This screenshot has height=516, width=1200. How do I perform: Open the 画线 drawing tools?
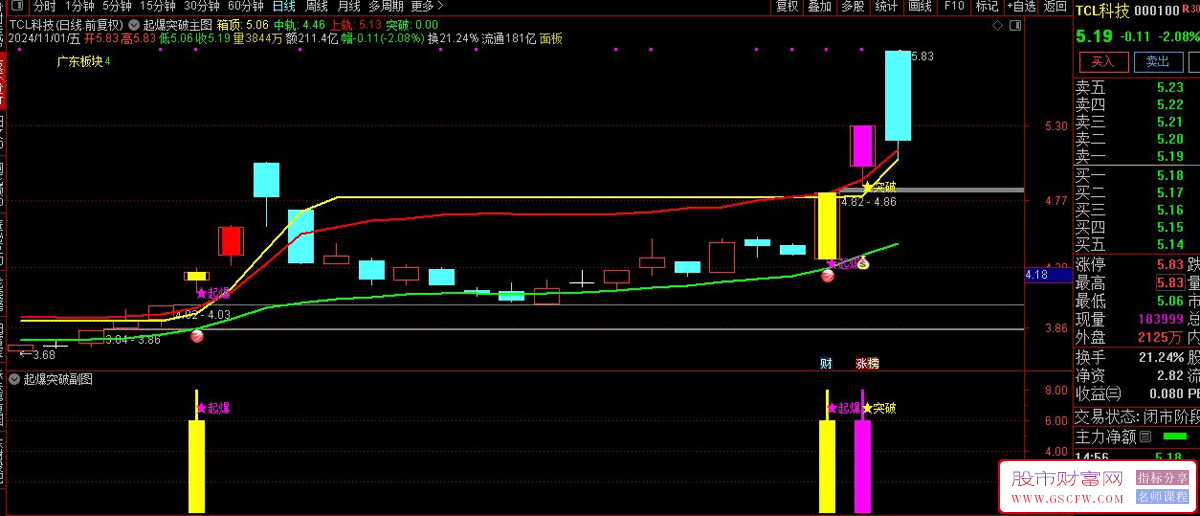coord(919,6)
